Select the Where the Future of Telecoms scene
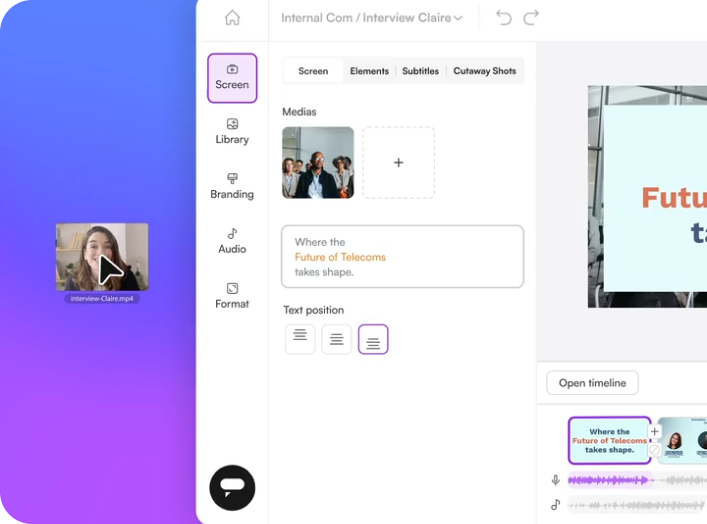Image resolution: width=707 pixels, height=524 pixels. tap(609, 441)
